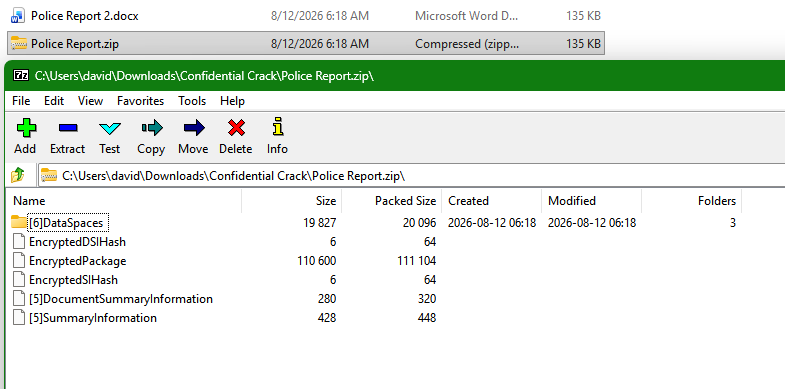Click the DataSpaces folders count 3

point(732,223)
